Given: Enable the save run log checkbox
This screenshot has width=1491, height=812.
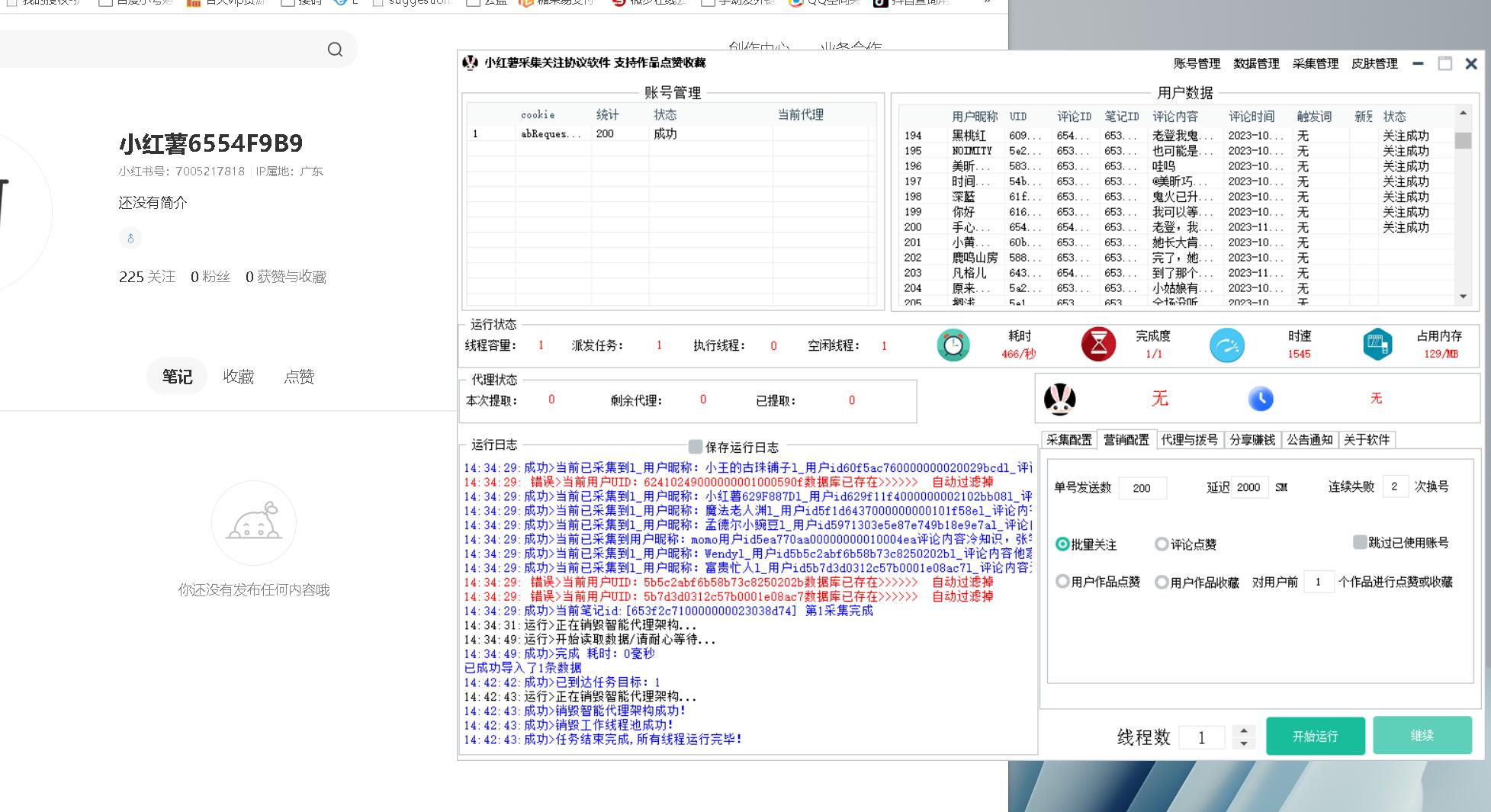Looking at the screenshot, I should point(695,447).
